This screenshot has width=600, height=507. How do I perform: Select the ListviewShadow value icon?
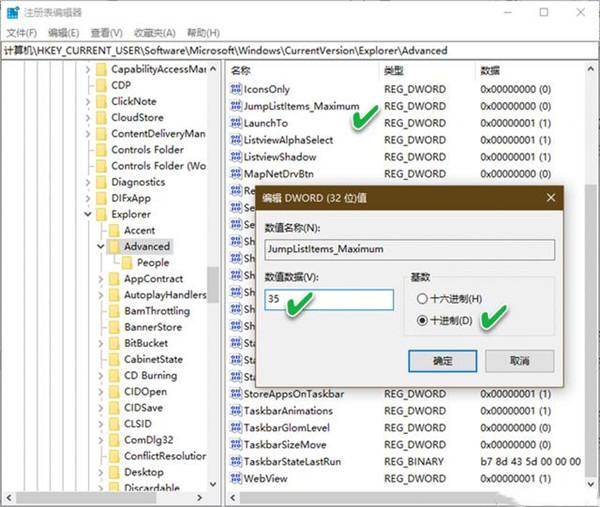coord(236,157)
